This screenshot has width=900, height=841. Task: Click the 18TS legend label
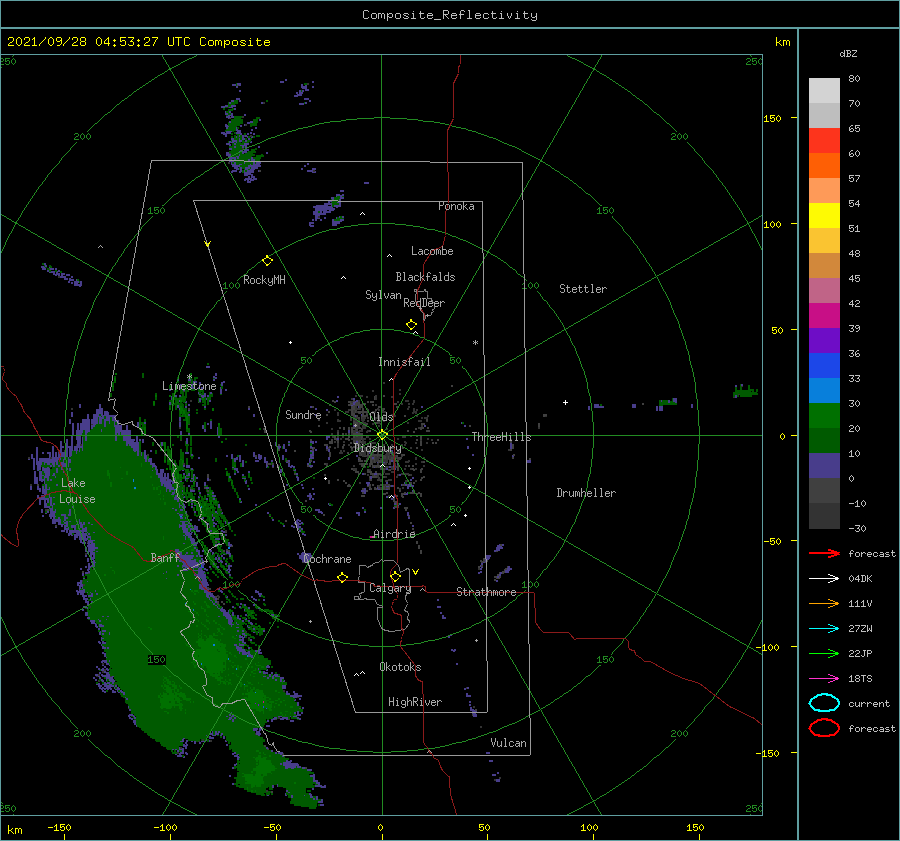(x=860, y=679)
